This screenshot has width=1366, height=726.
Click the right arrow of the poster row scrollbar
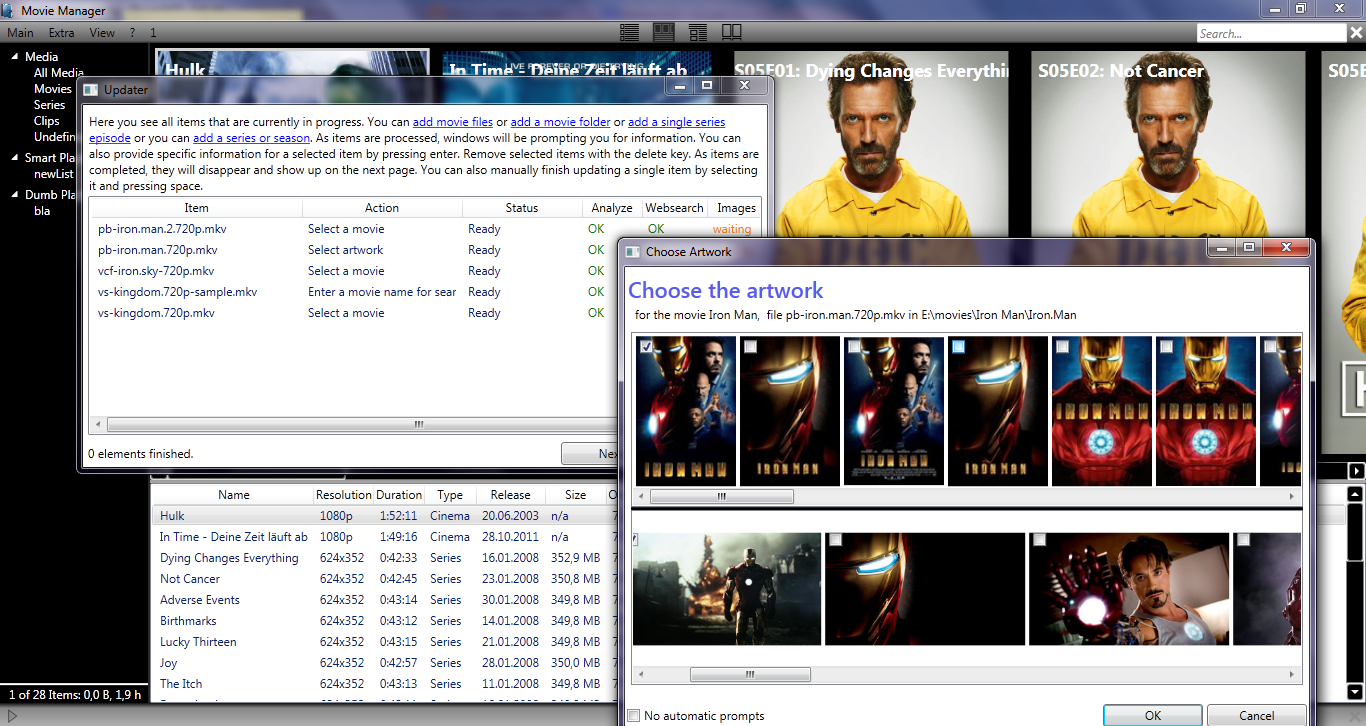[1292, 496]
